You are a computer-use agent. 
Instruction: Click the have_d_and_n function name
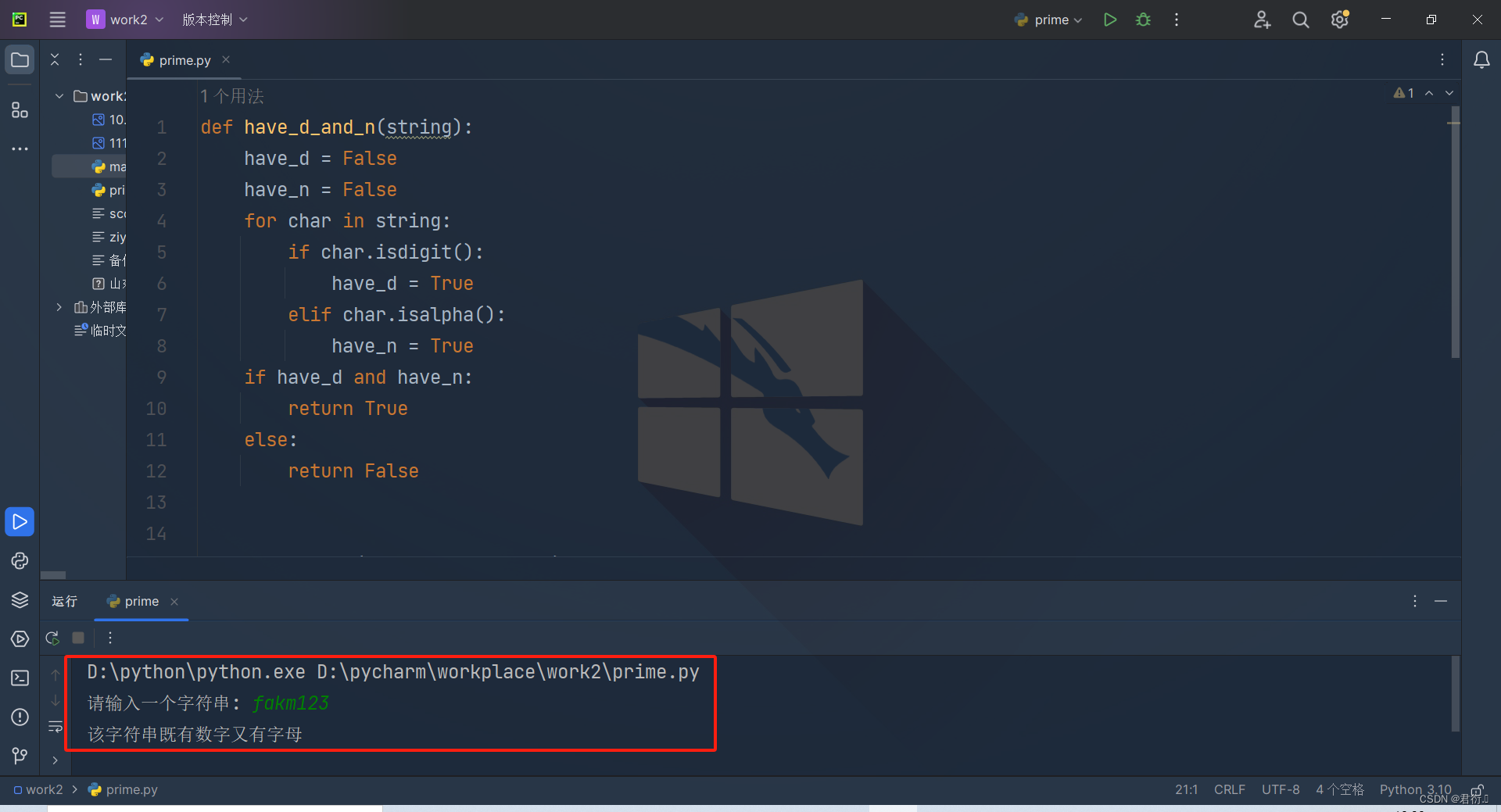point(310,127)
